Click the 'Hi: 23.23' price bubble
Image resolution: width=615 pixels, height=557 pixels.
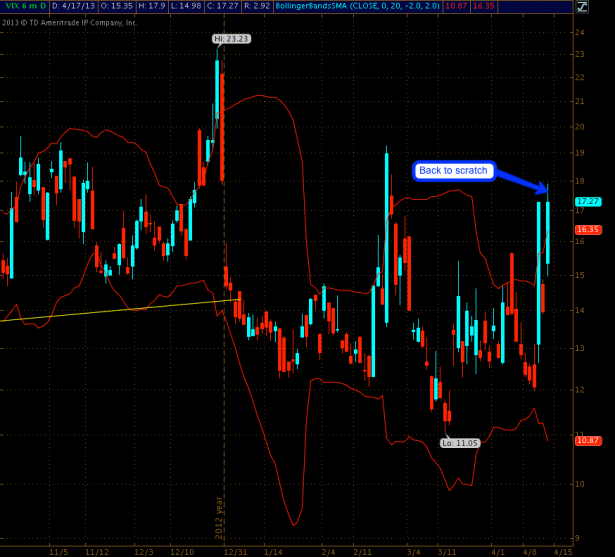click(229, 39)
